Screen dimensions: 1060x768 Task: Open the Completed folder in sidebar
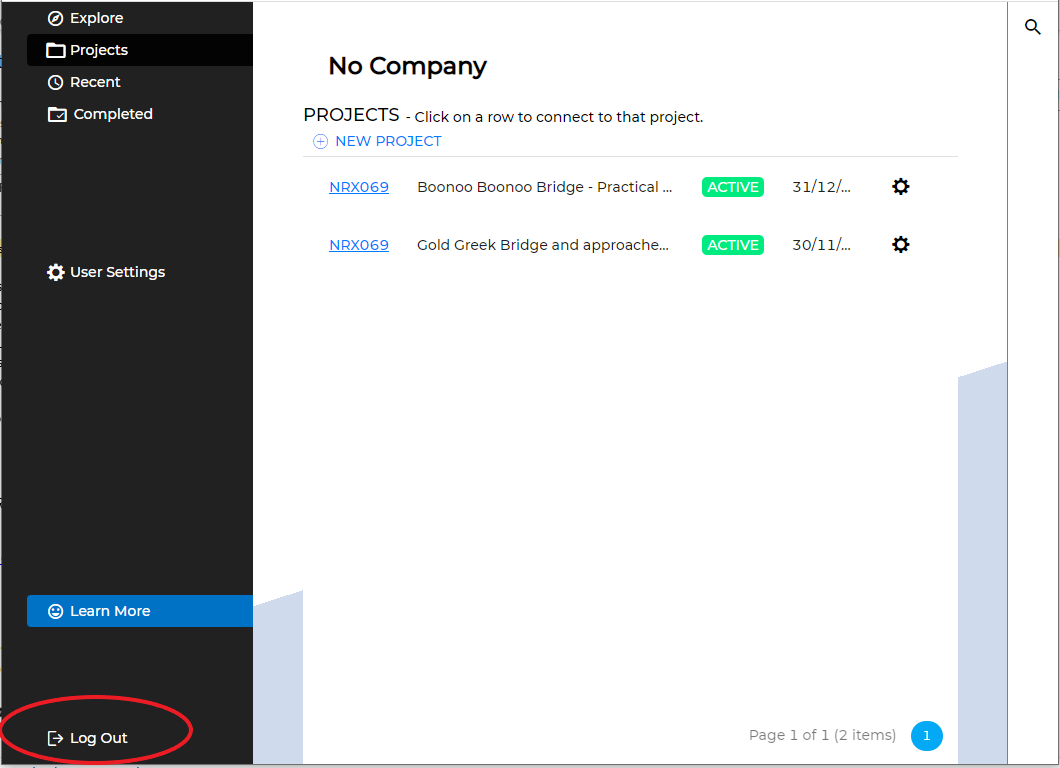coord(112,114)
